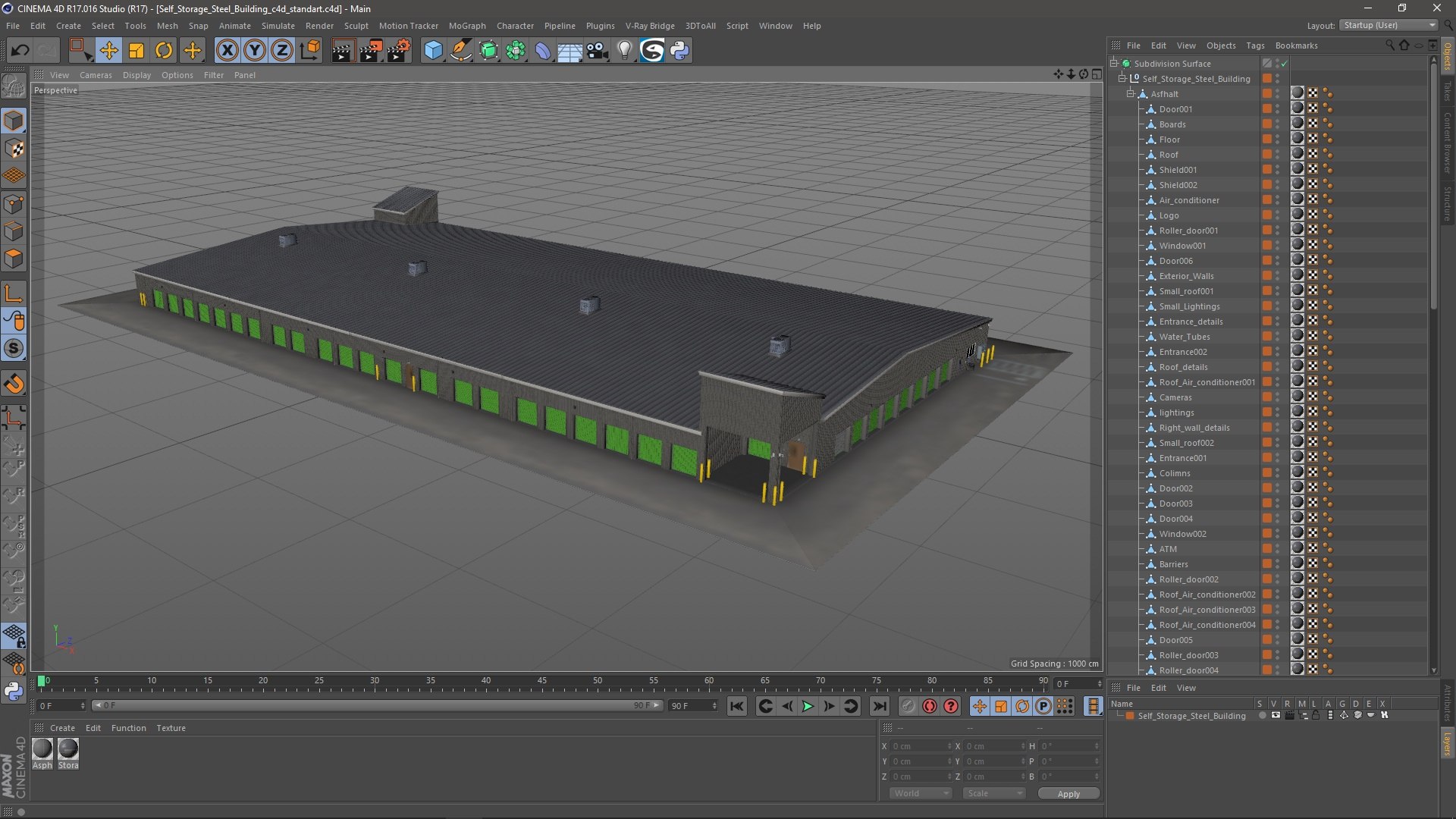Click the green Array modeling icon
The image size is (1456, 819).
[516, 51]
